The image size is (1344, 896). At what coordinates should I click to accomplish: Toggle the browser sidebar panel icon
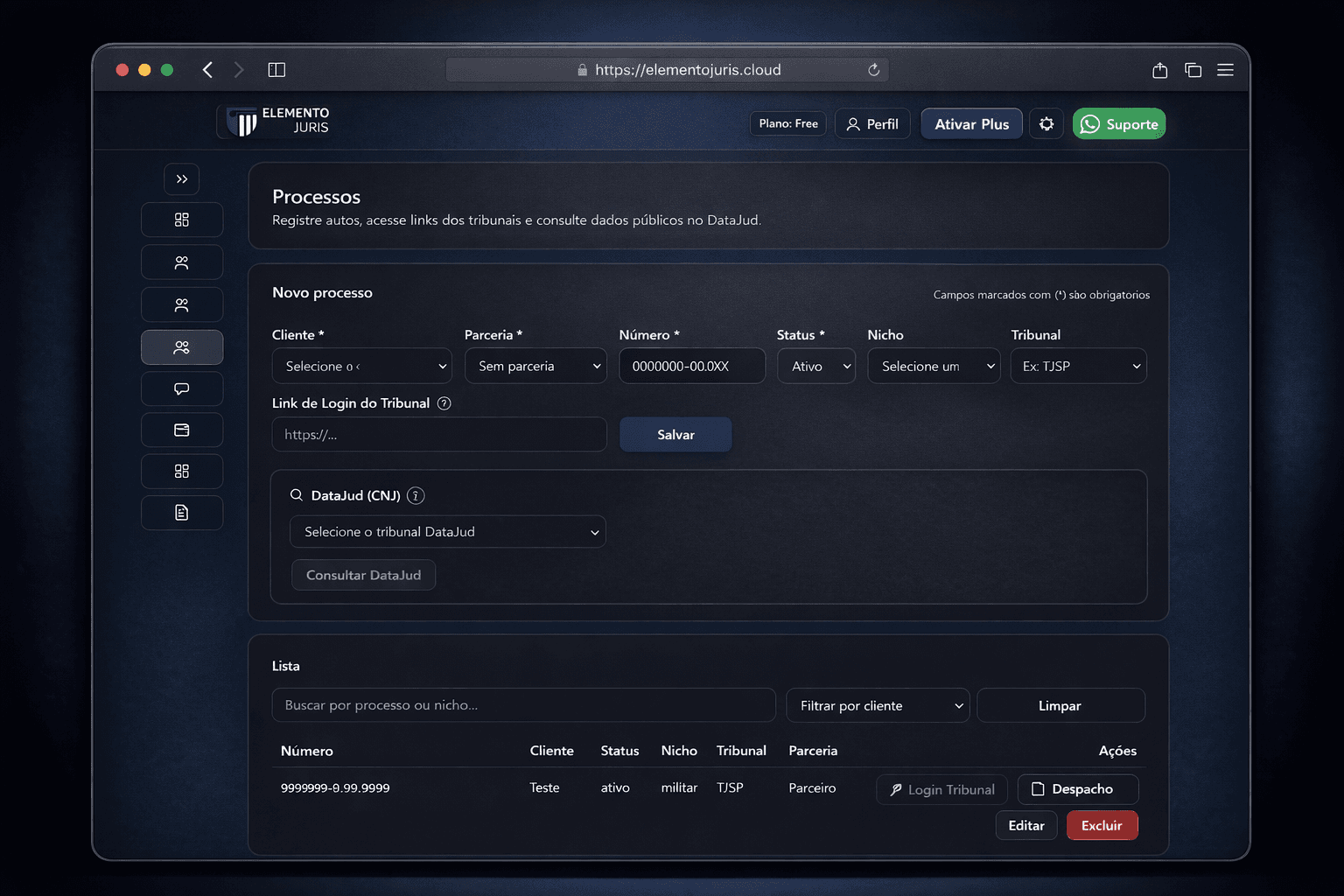point(276,70)
